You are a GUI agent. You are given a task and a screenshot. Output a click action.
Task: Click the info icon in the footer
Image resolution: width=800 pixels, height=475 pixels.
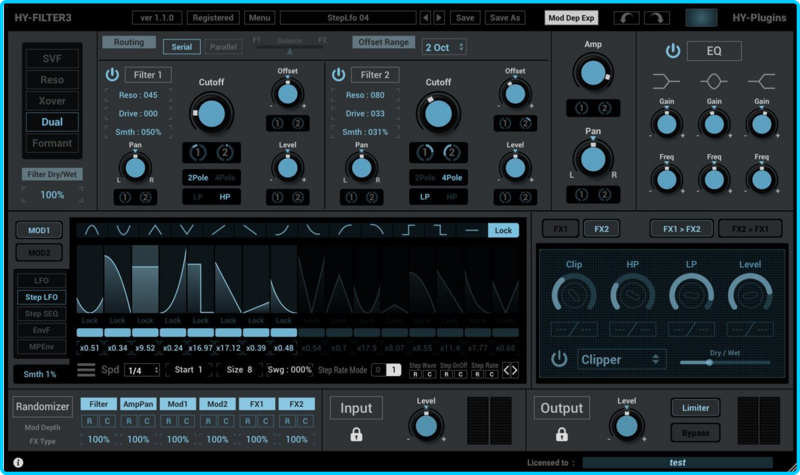click(x=18, y=462)
